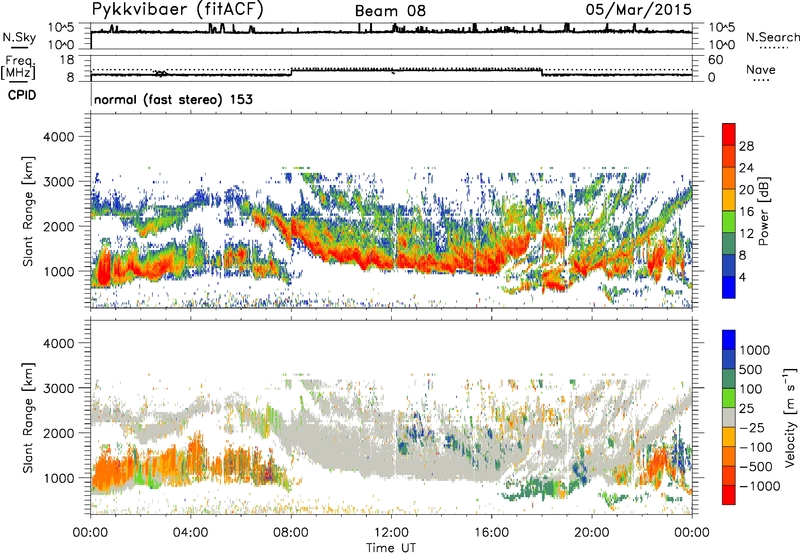Click the '08:00' time axis tick label
The width and height of the screenshot is (800, 554).
point(291,533)
